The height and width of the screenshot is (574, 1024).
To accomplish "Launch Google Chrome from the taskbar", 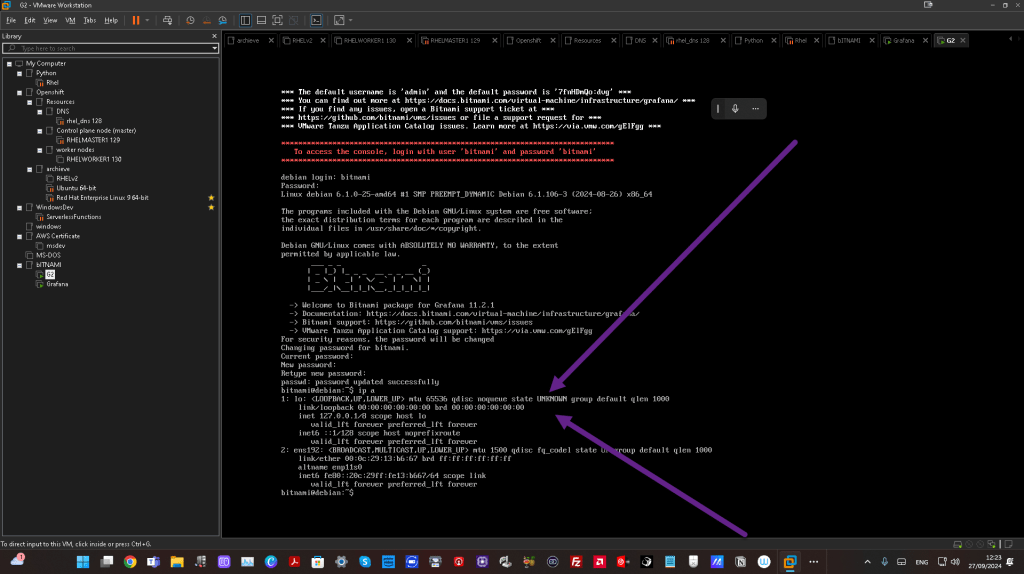I will click(x=130, y=562).
